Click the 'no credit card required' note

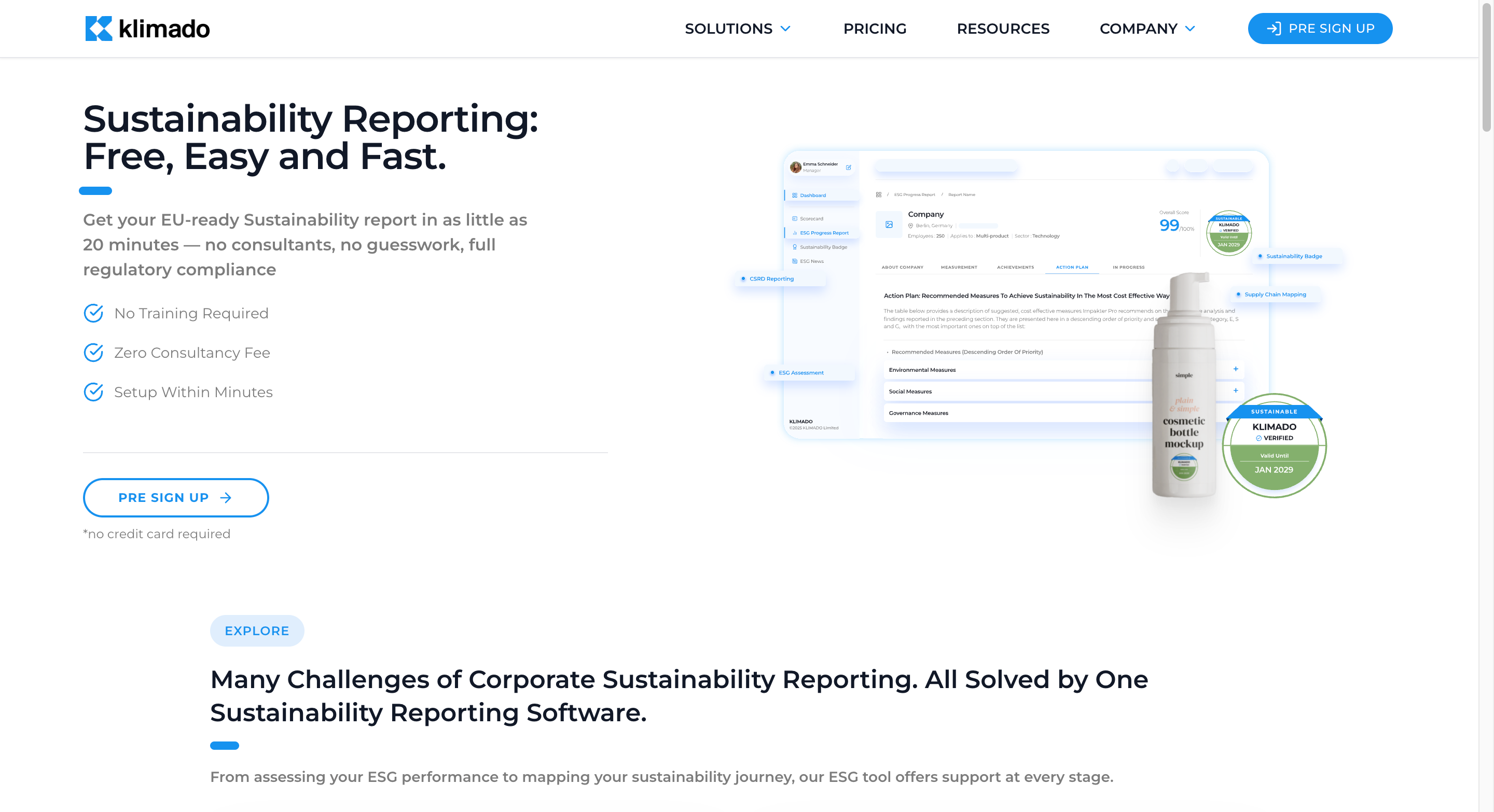point(157,534)
